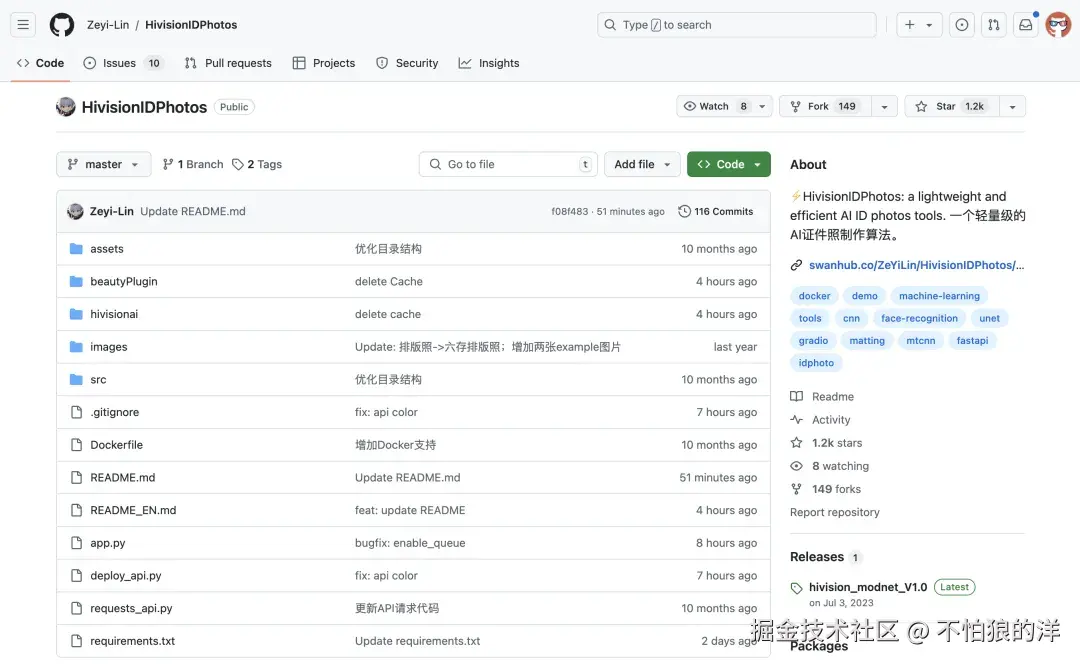Filter by the docker topic tag

pos(814,296)
